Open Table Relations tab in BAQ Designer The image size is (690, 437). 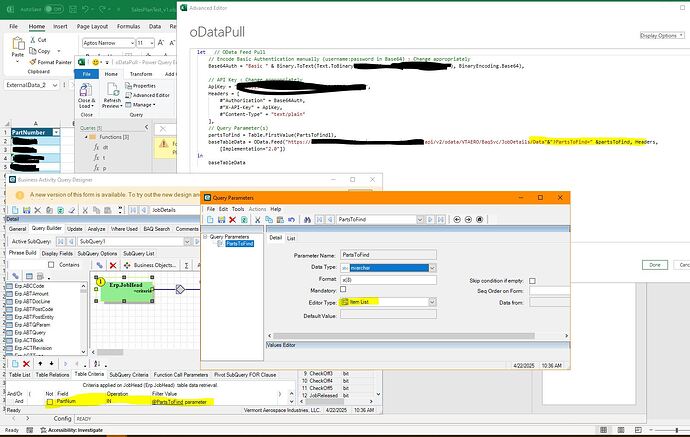coord(52,375)
